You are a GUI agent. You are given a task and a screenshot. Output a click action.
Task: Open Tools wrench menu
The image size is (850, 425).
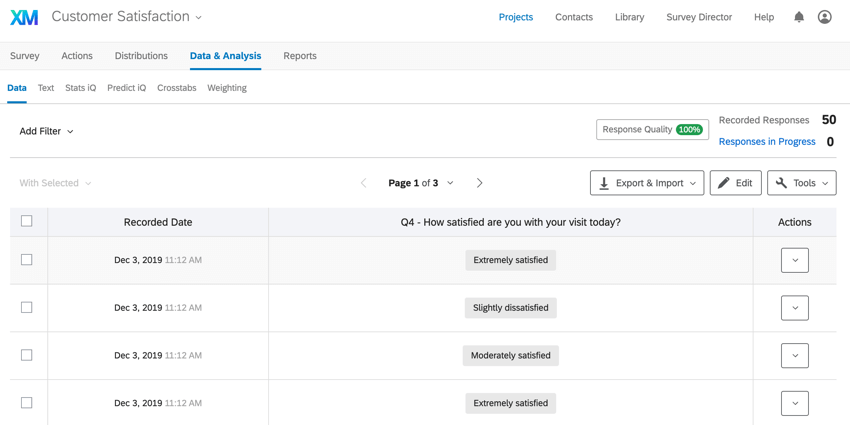(x=802, y=183)
